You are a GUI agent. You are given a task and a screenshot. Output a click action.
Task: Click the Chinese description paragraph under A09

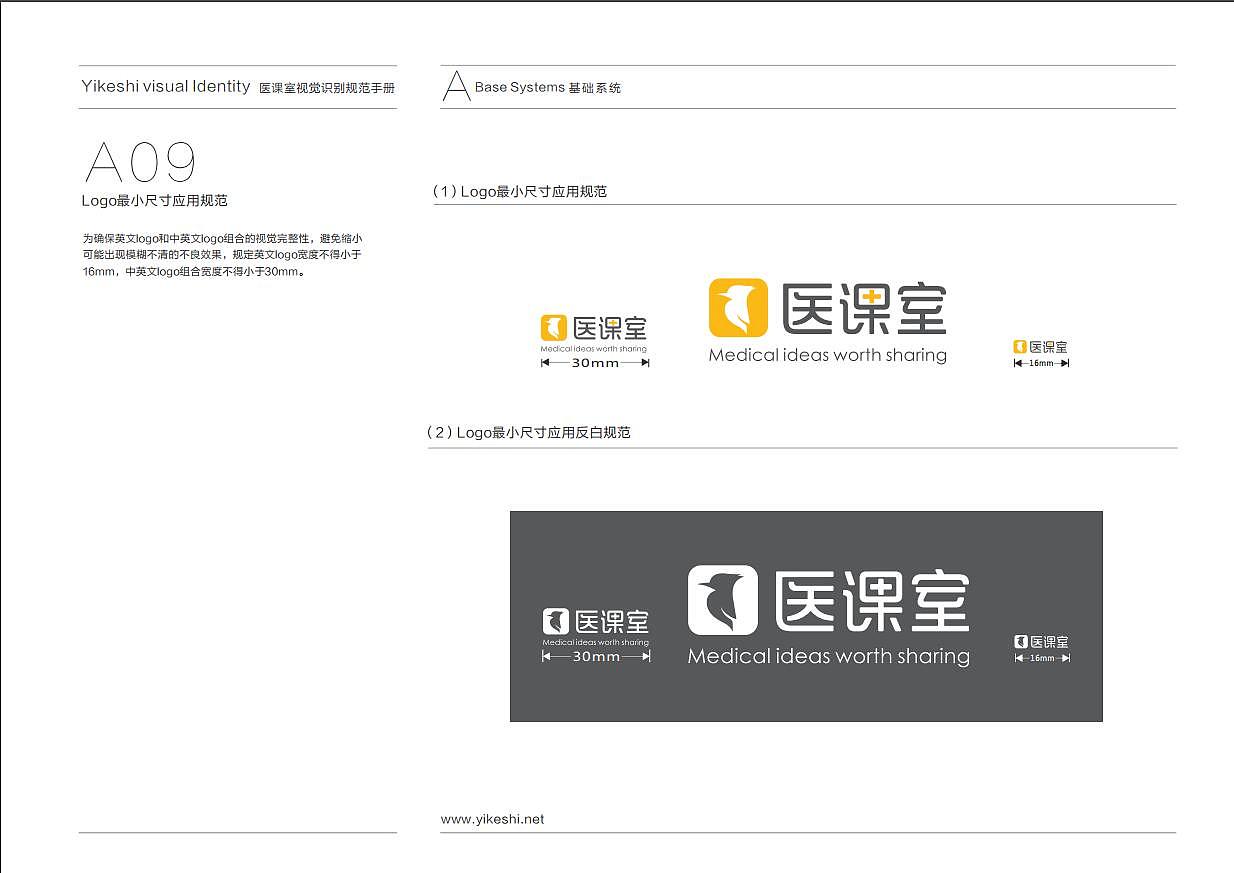[222, 255]
